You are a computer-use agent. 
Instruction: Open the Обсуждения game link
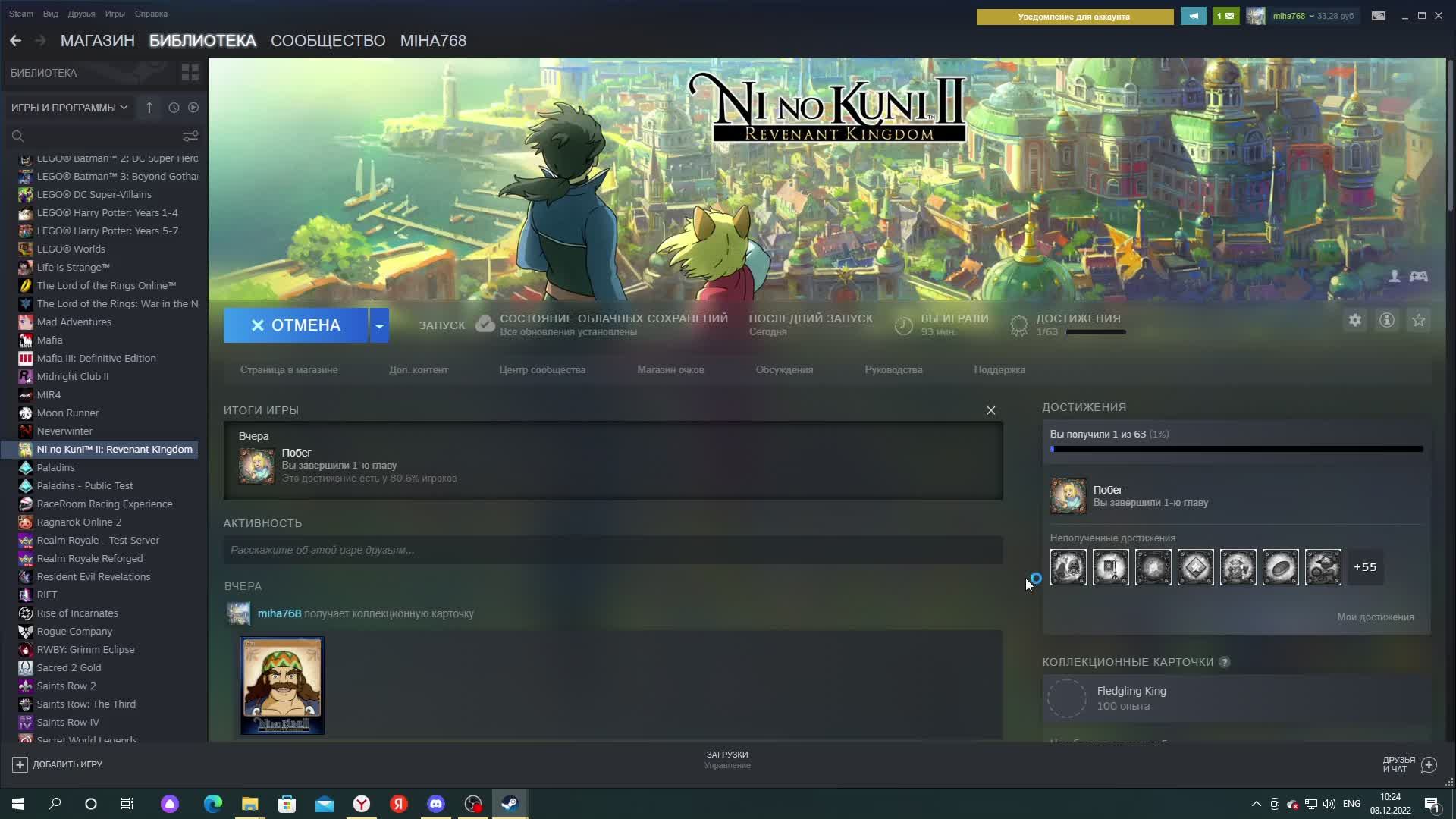[783, 370]
